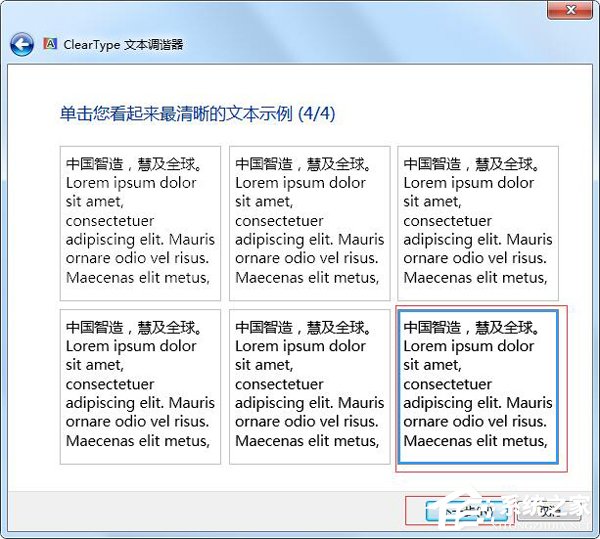Close the ClearType text tuner window
Viewport: 600px width, 539px height.
[x=570, y=10]
